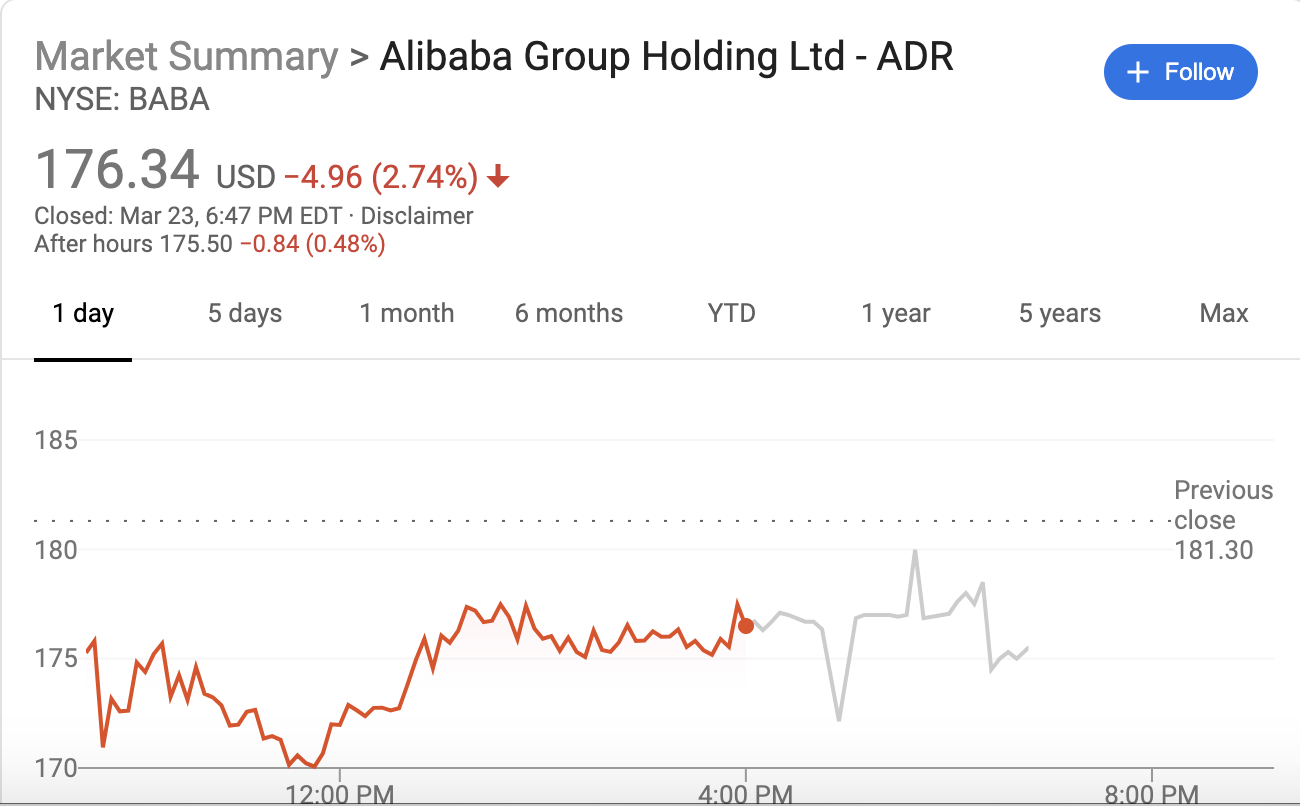This screenshot has width=1300, height=806.
Task: Switch to the 5 days tab
Action: click(245, 313)
